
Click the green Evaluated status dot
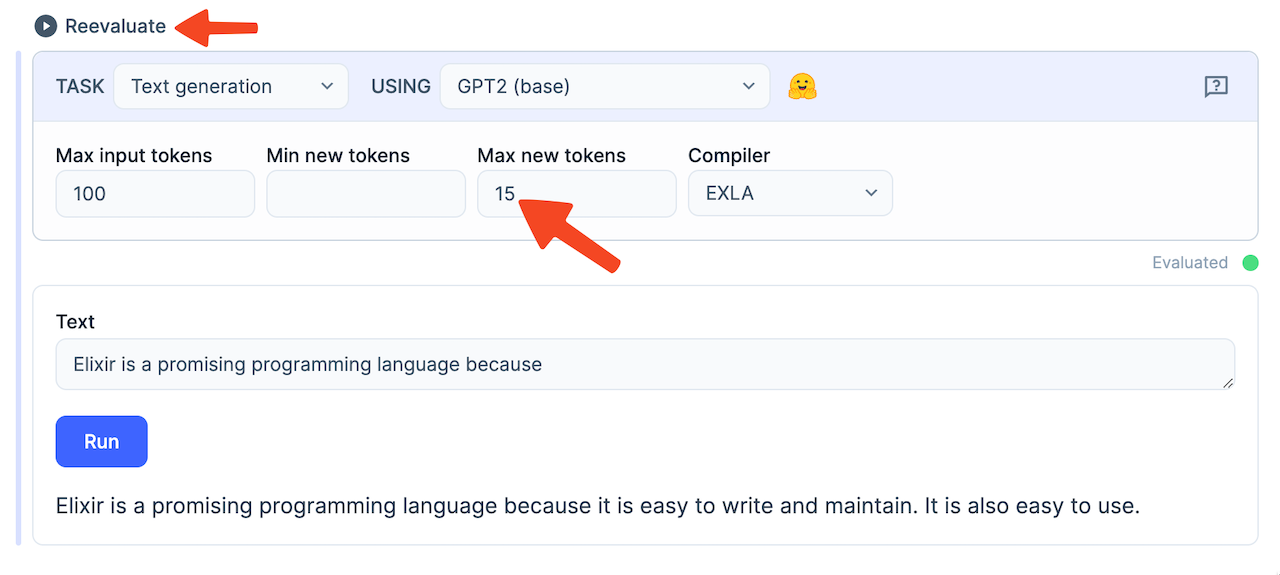pyautogui.click(x=1250, y=263)
